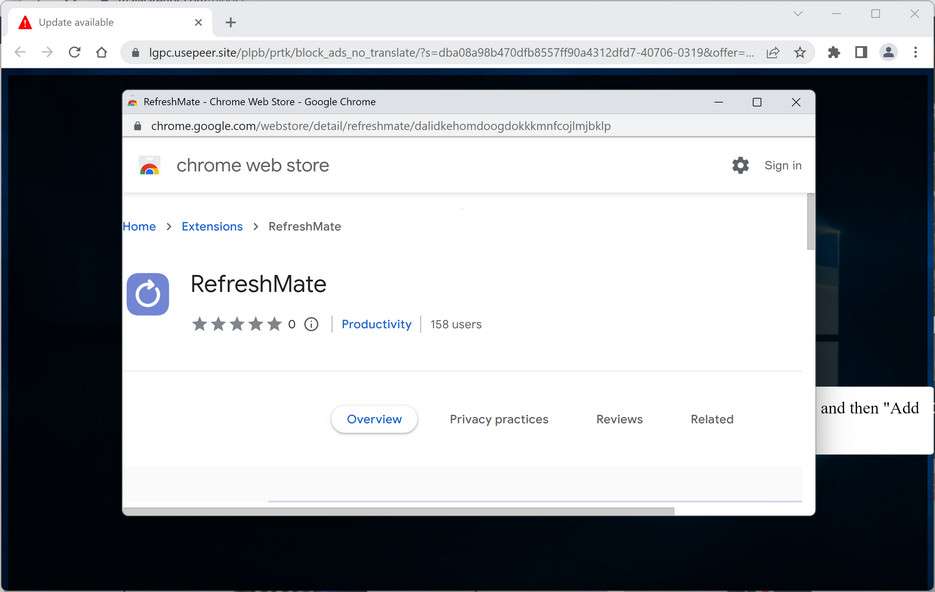The width and height of the screenshot is (935, 592).
Task: Open the Extensions puzzle icon
Action: pos(834,52)
